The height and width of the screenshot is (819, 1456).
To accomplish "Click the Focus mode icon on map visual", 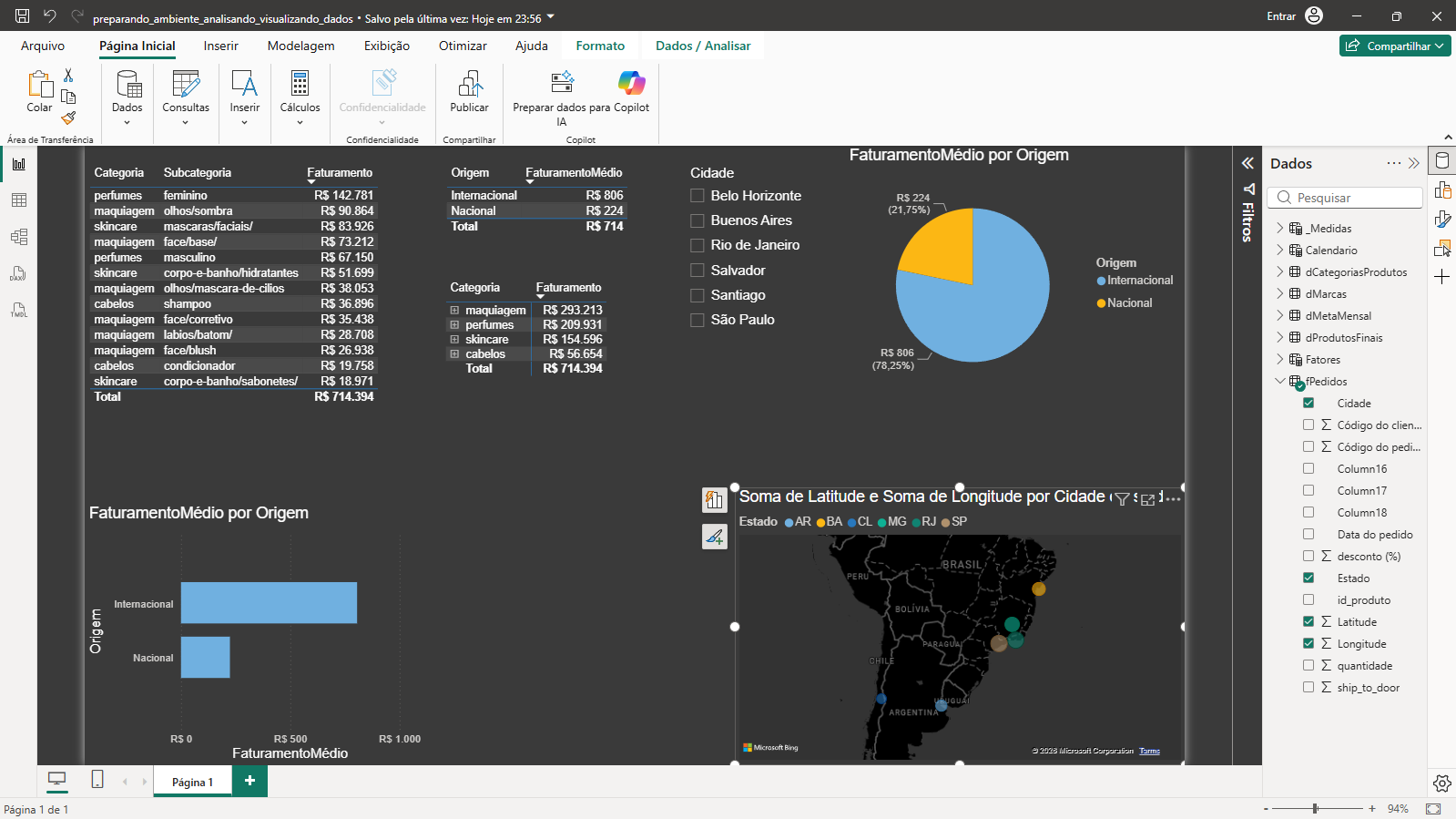I will click(x=1148, y=499).
